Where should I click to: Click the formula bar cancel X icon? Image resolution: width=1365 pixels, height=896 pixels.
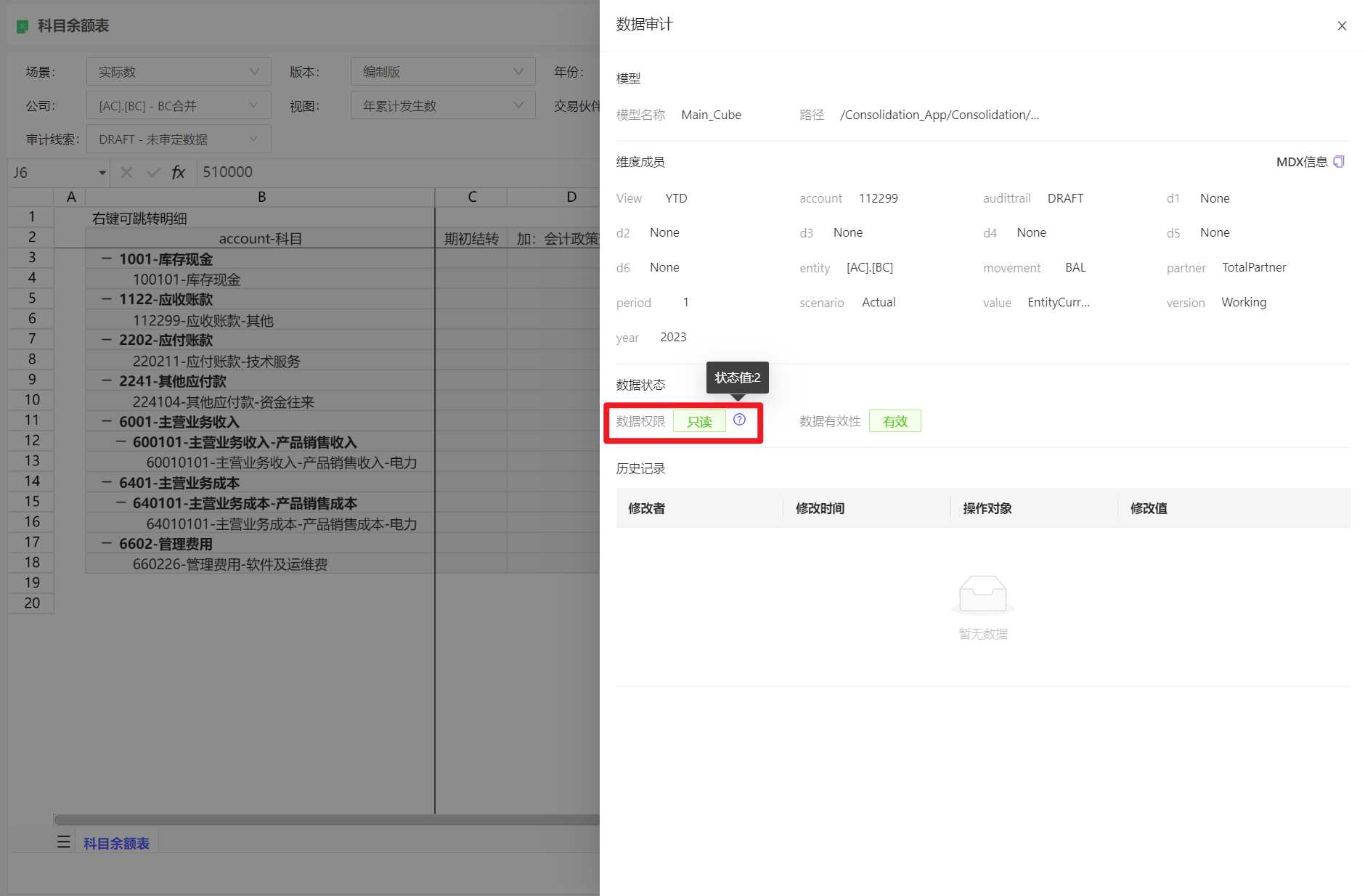tap(126, 172)
